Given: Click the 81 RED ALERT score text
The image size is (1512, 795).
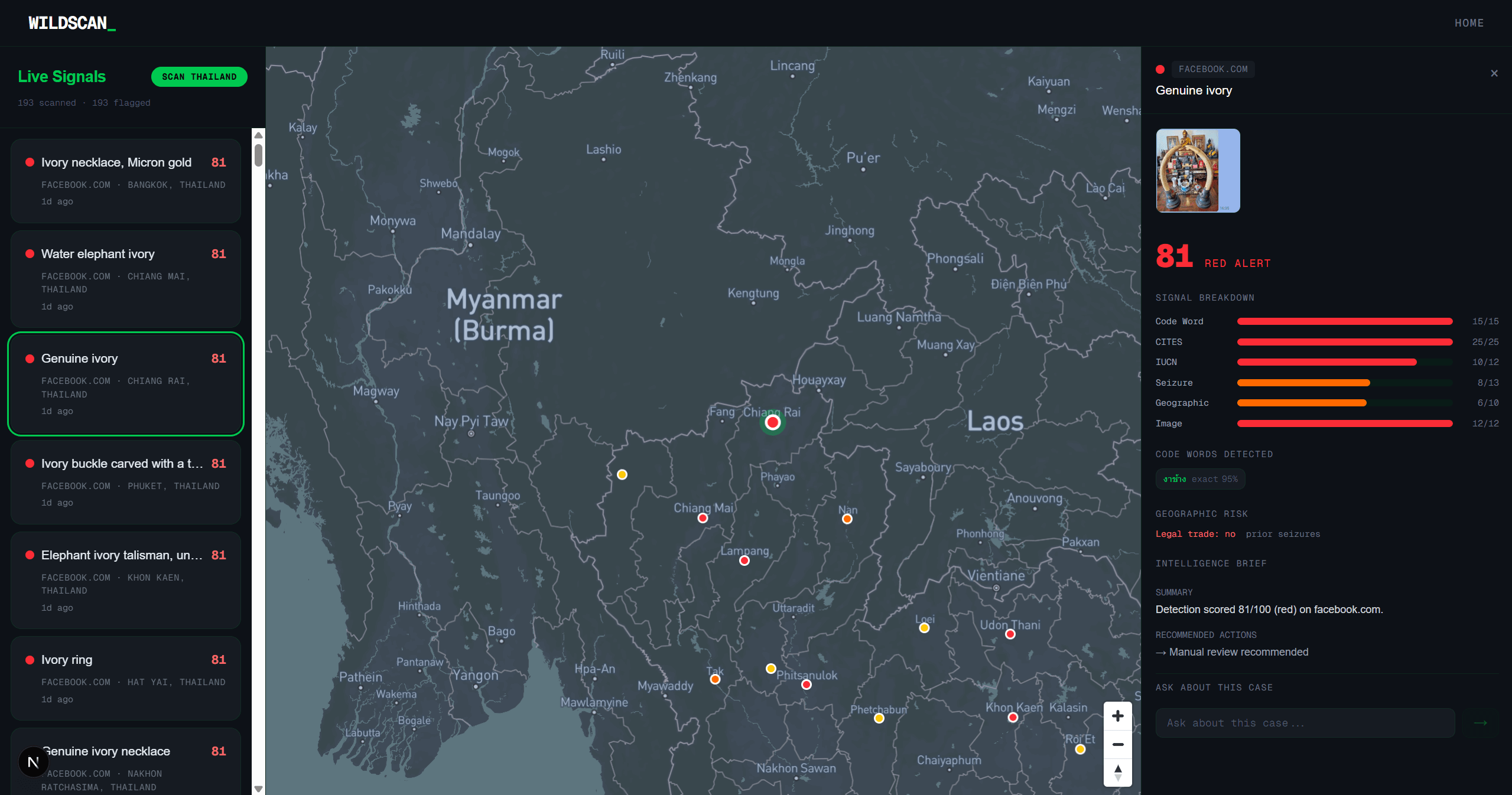Looking at the screenshot, I should (x=1212, y=258).
